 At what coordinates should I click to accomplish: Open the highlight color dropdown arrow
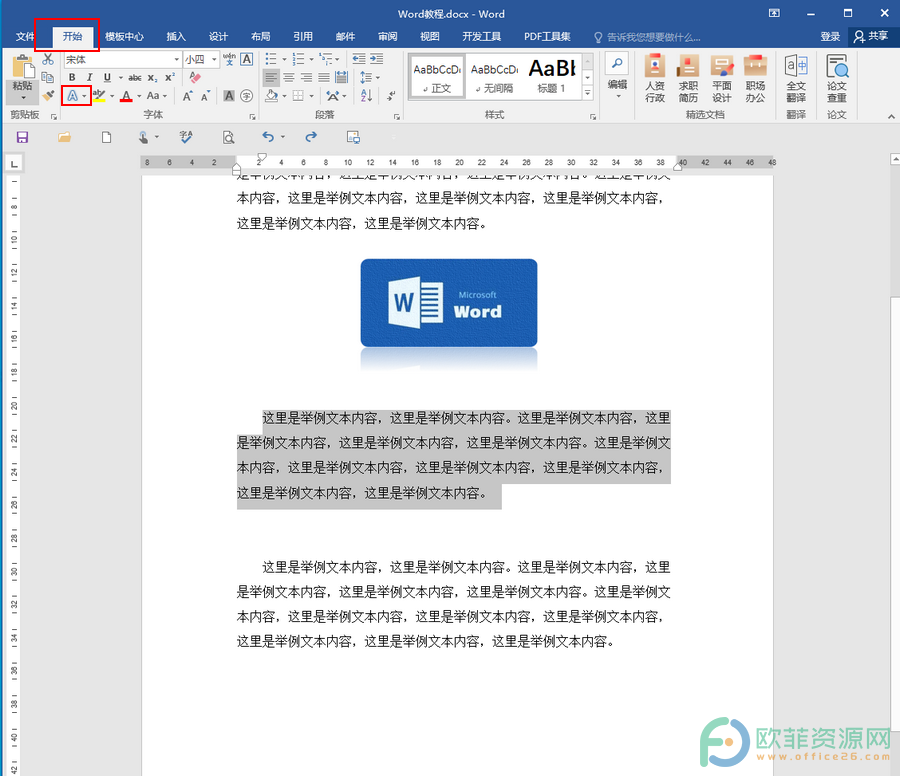pyautogui.click(x=112, y=96)
